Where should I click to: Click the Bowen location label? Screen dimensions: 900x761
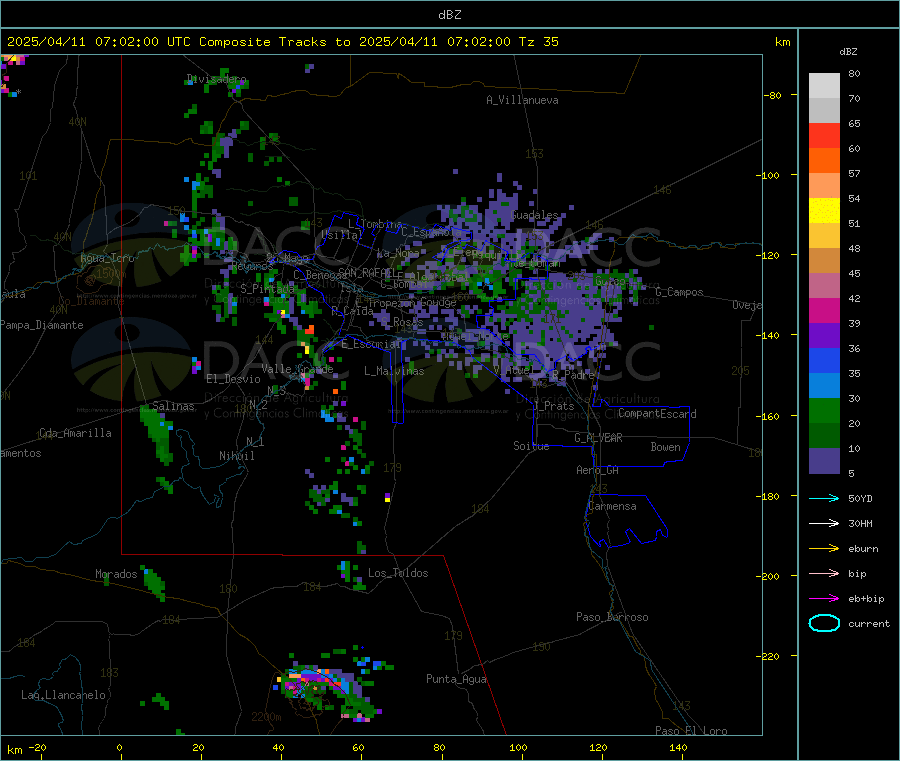point(665,447)
